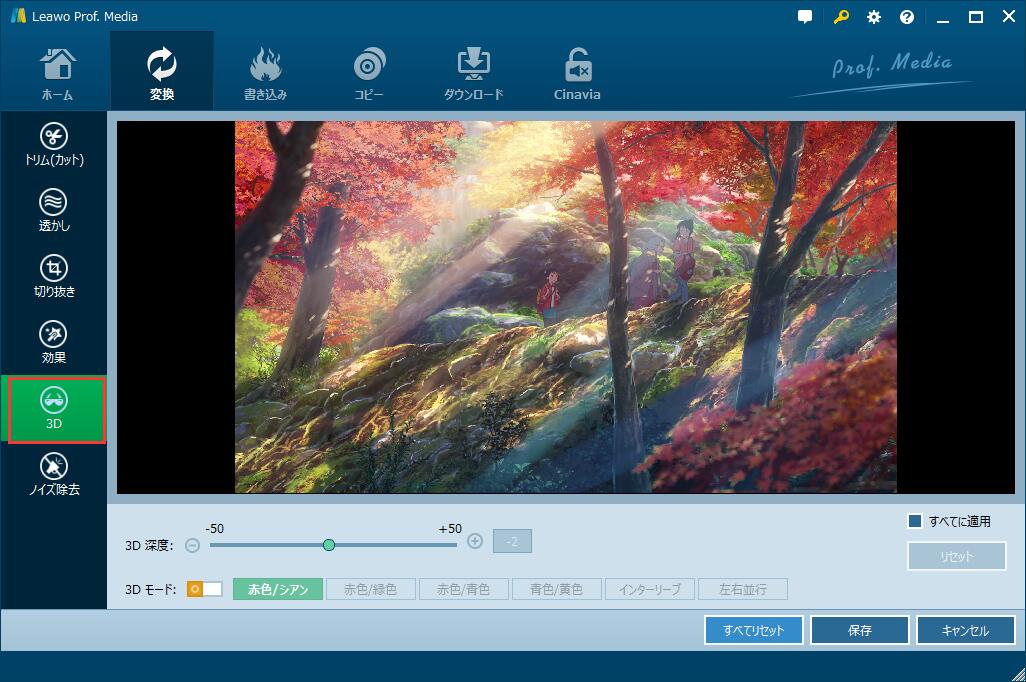The width and height of the screenshot is (1026, 682).
Task: Select the Trim (トリム) tool
Action: [54, 145]
